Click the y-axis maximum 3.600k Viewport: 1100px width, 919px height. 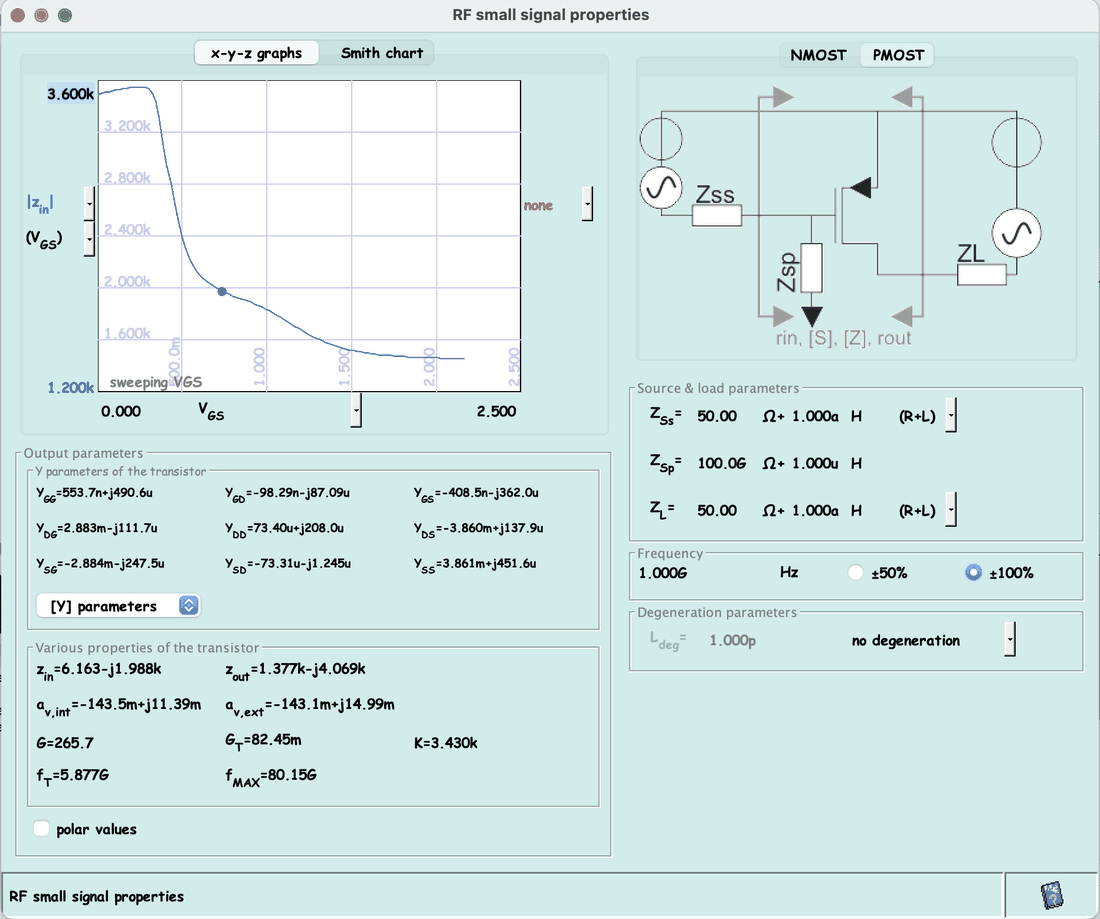(x=70, y=94)
